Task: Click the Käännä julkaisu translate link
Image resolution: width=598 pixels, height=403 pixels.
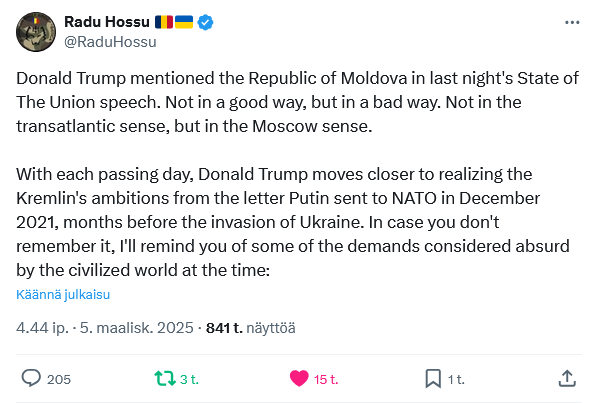Action: 63,294
